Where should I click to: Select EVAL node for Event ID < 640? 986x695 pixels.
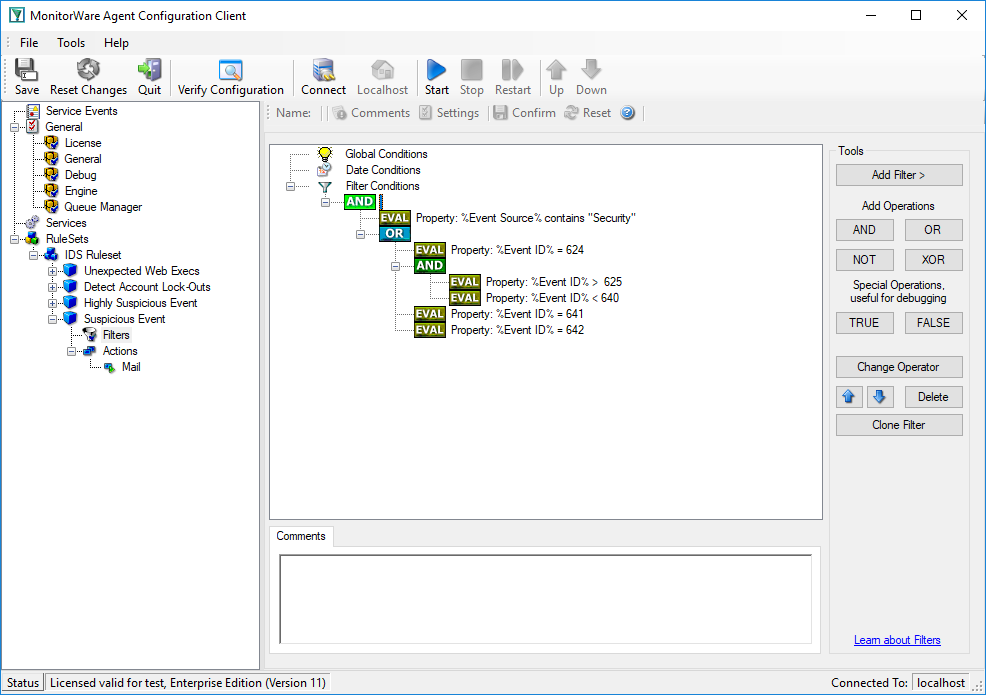[x=465, y=298]
